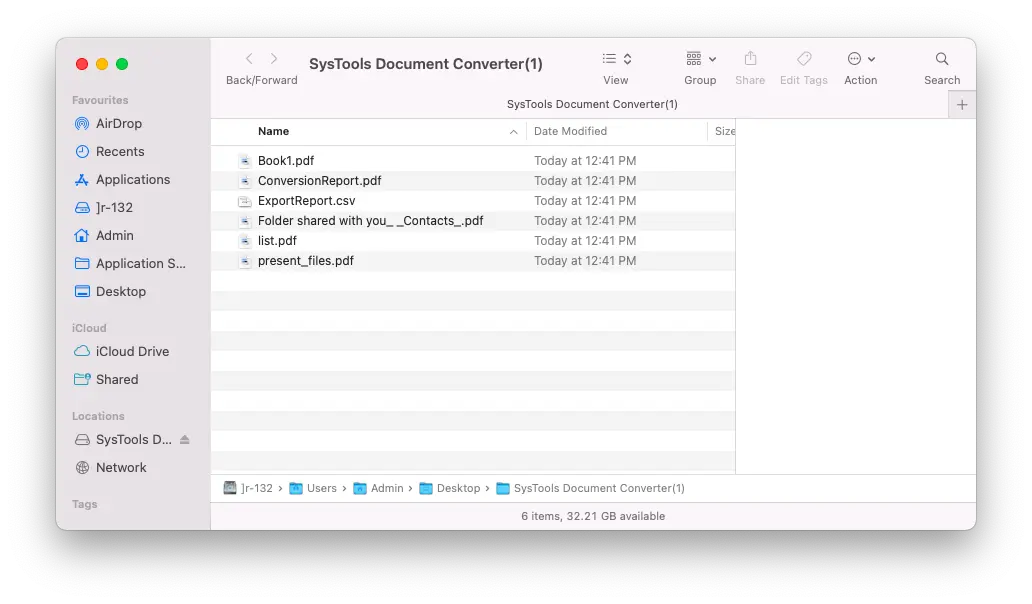Viewport: 1032px width, 604px height.
Task: Click the 6 items status bar text
Action: 593,516
